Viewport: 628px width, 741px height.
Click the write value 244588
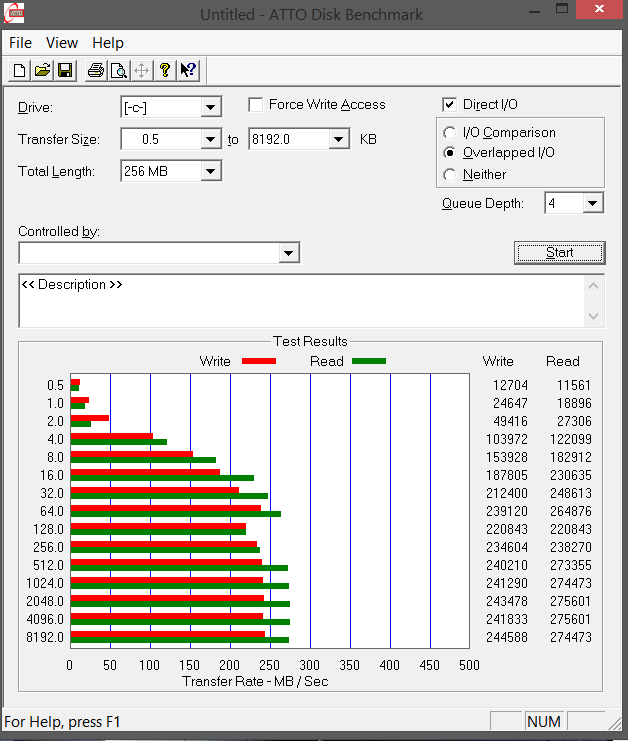click(x=507, y=638)
